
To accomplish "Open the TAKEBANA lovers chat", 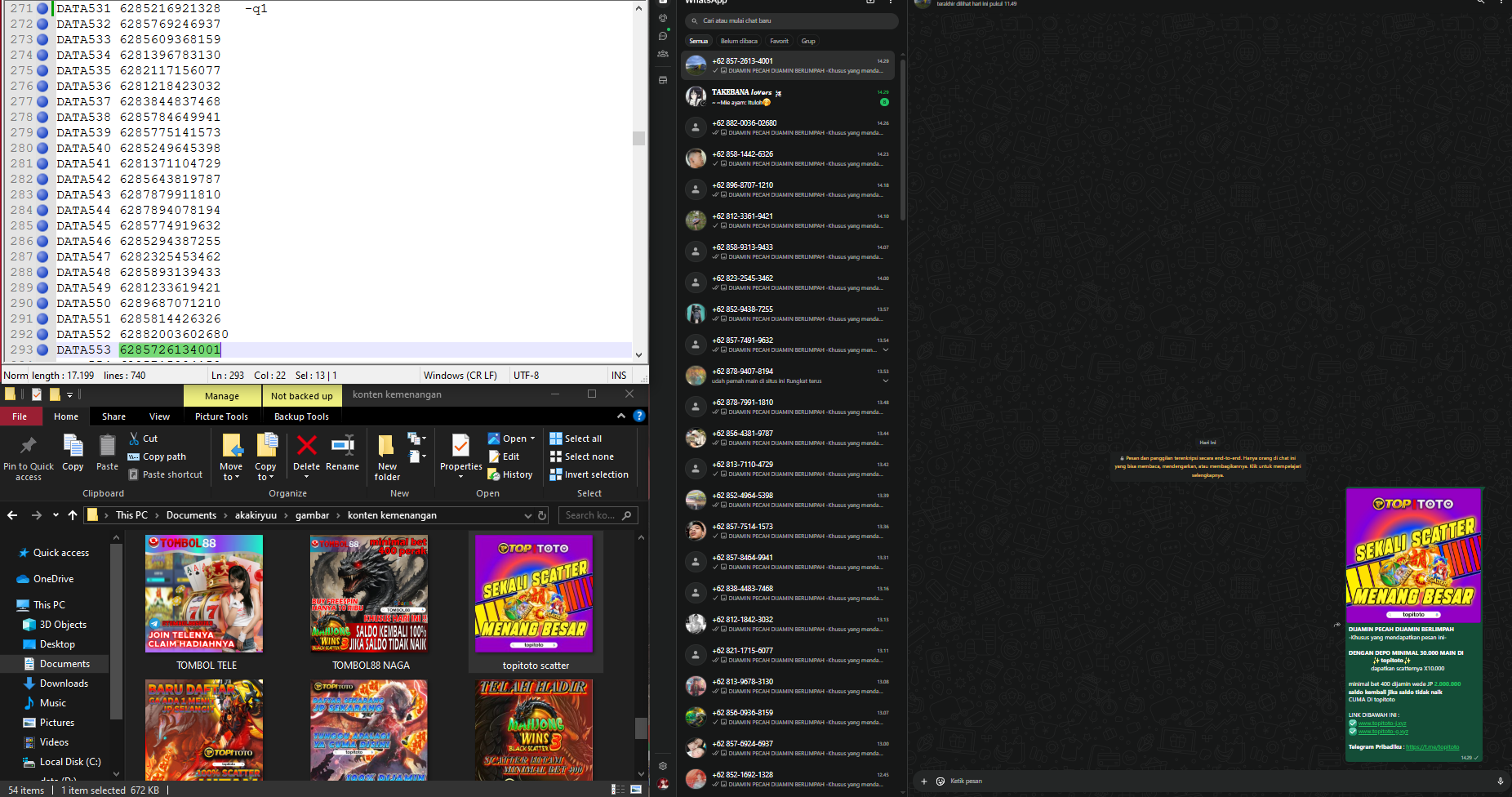I will click(788, 97).
